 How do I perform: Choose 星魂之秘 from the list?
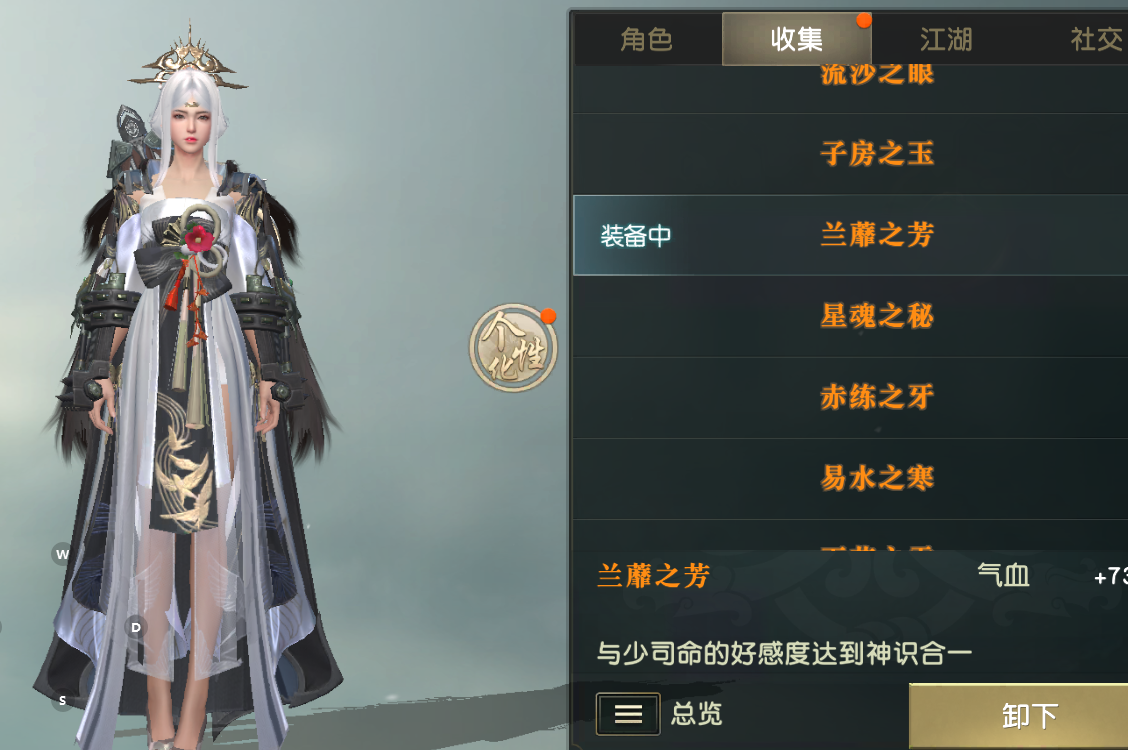point(850,316)
